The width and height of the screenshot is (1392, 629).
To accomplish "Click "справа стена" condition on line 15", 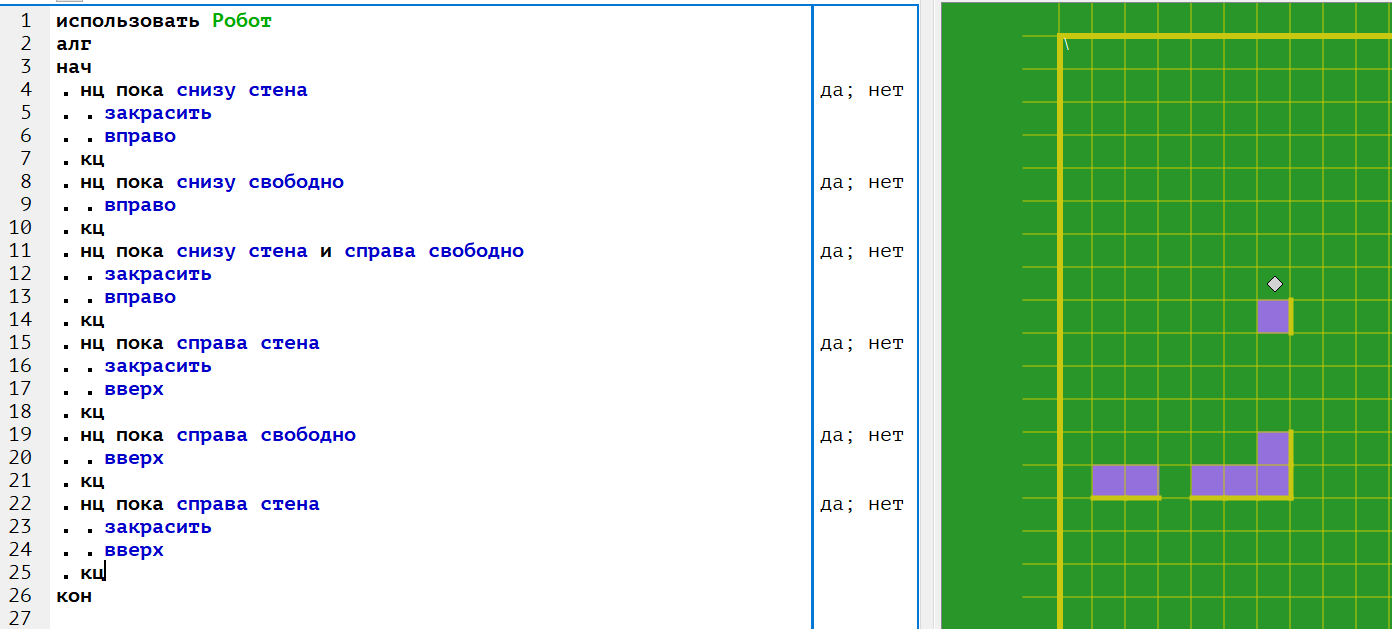I will [248, 343].
